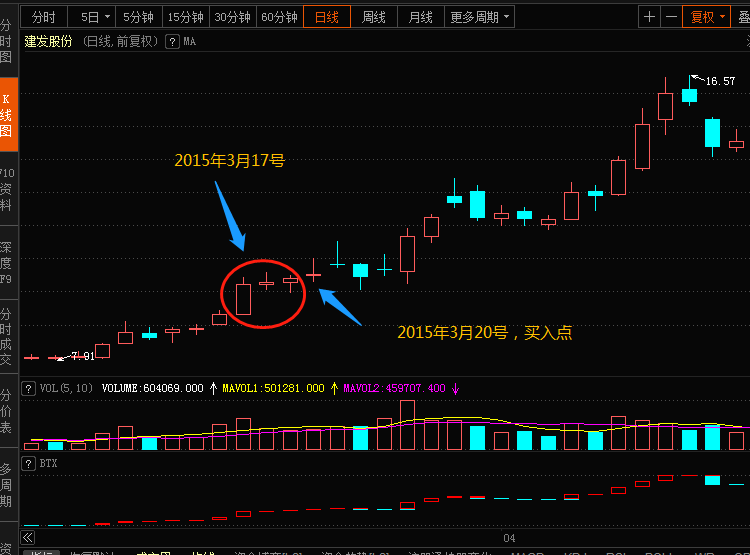Viewport: 750px width, 555px height.
Task: Click the MAVOL2:459707.400 value
Action: click(394, 388)
